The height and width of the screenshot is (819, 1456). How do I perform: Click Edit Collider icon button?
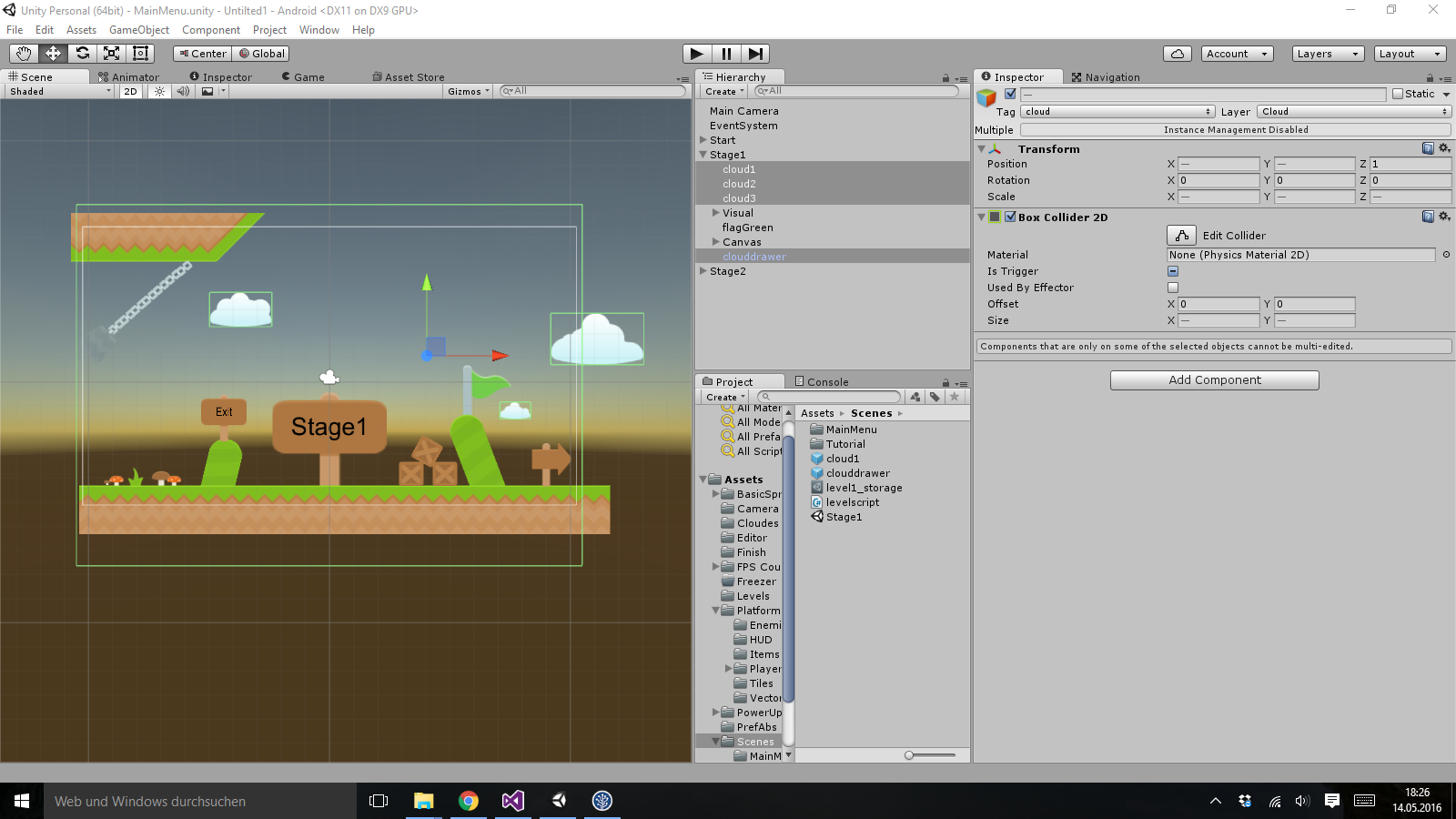tap(1181, 236)
